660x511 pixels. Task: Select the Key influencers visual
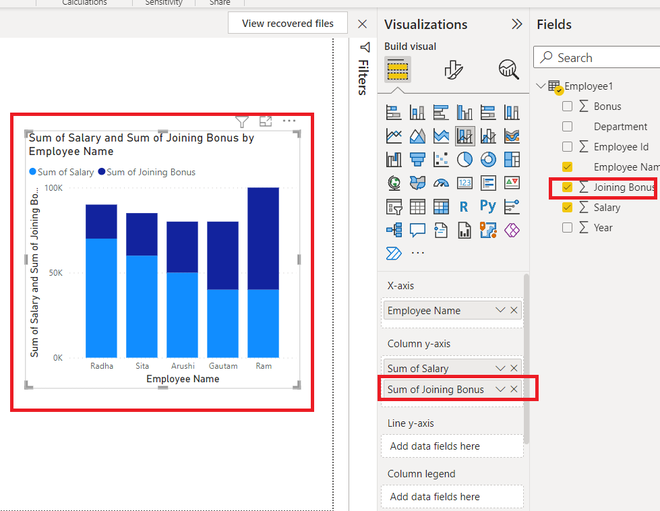point(512,207)
